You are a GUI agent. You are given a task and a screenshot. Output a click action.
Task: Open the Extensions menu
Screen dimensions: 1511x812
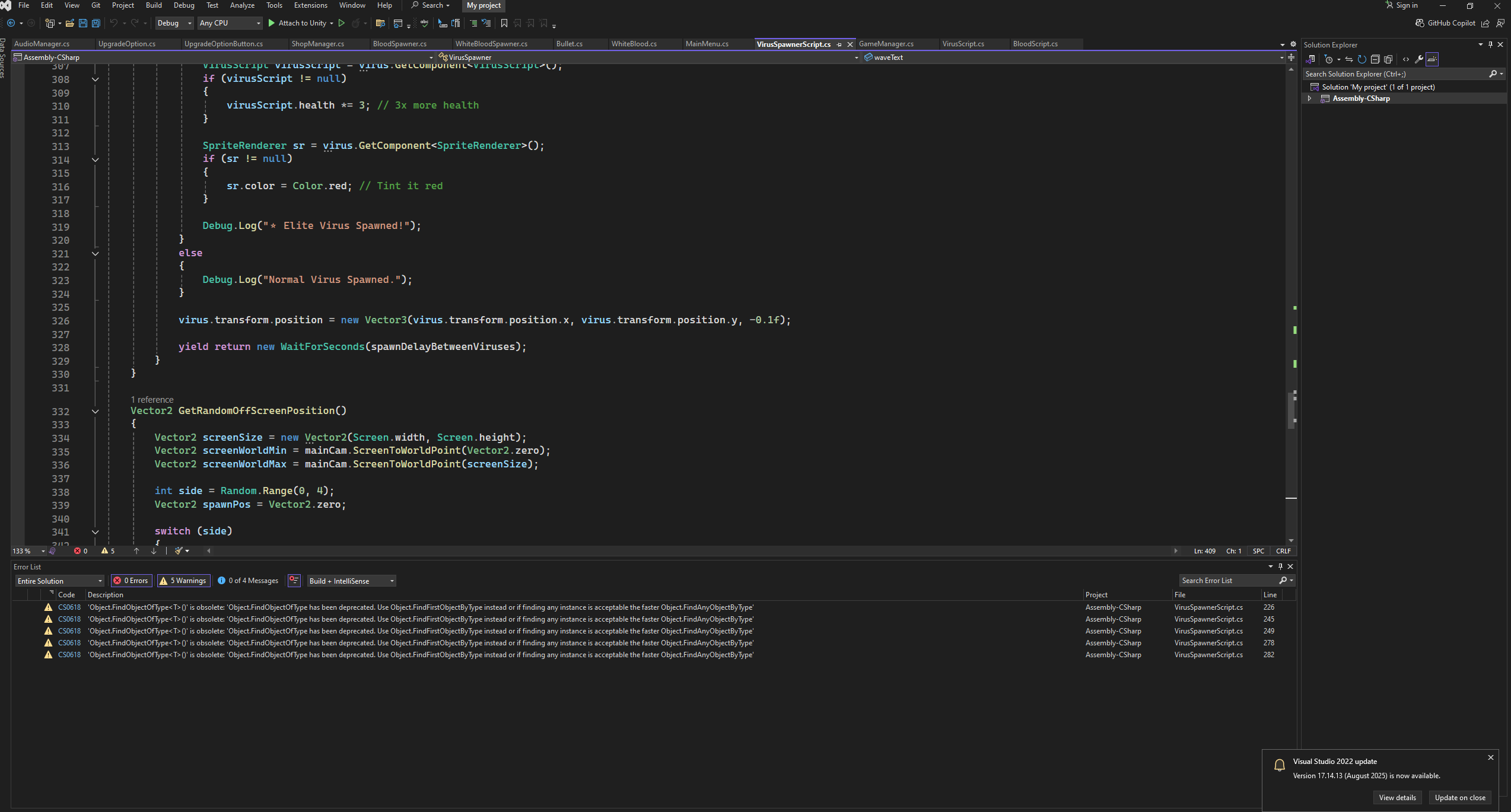pyautogui.click(x=310, y=5)
